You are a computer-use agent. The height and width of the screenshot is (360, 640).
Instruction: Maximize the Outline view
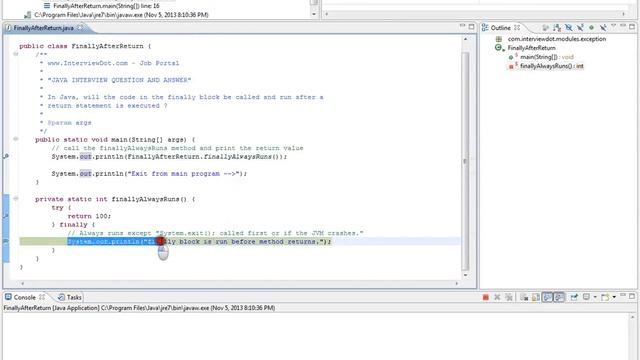(x=632, y=27)
